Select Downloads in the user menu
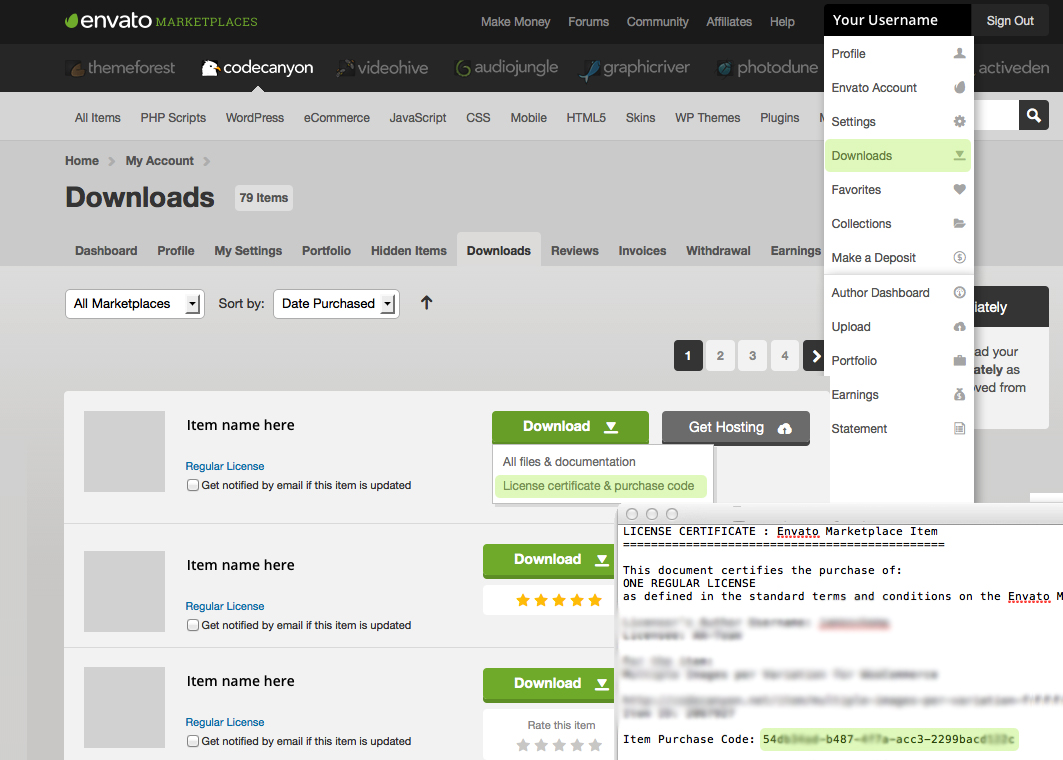 point(898,155)
